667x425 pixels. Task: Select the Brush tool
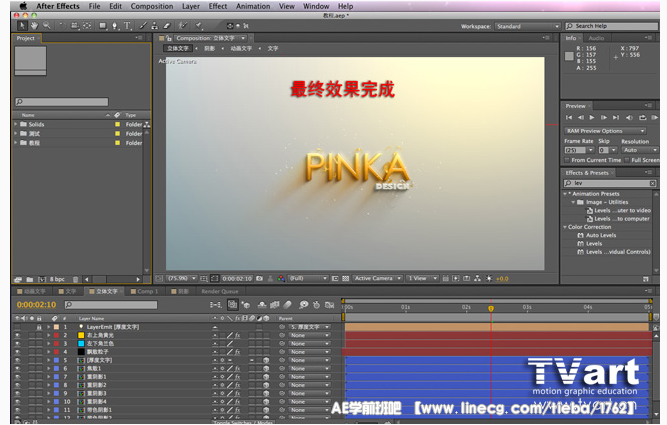(x=143, y=26)
